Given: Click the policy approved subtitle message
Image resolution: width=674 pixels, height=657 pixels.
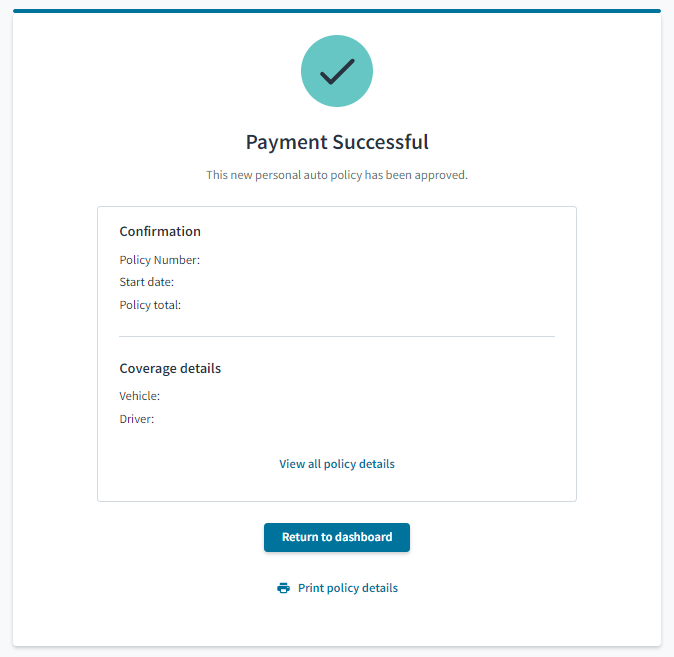Looking at the screenshot, I should click(337, 175).
